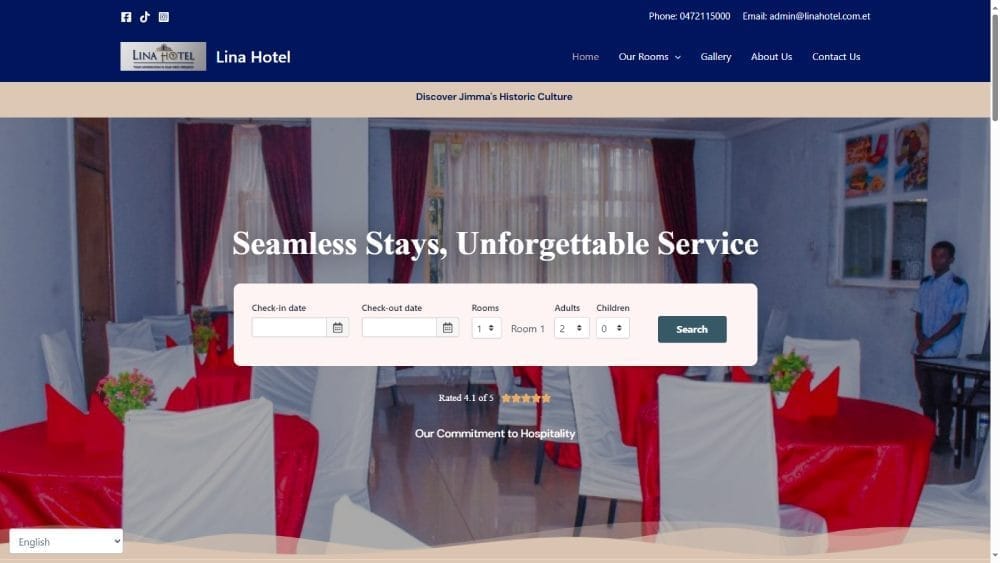This screenshot has height=563, width=1000.
Task: Open the Children count dropdown
Action: [613, 328]
